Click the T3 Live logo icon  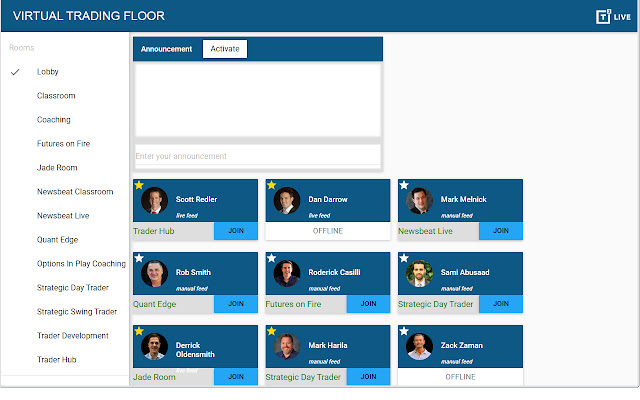[603, 16]
